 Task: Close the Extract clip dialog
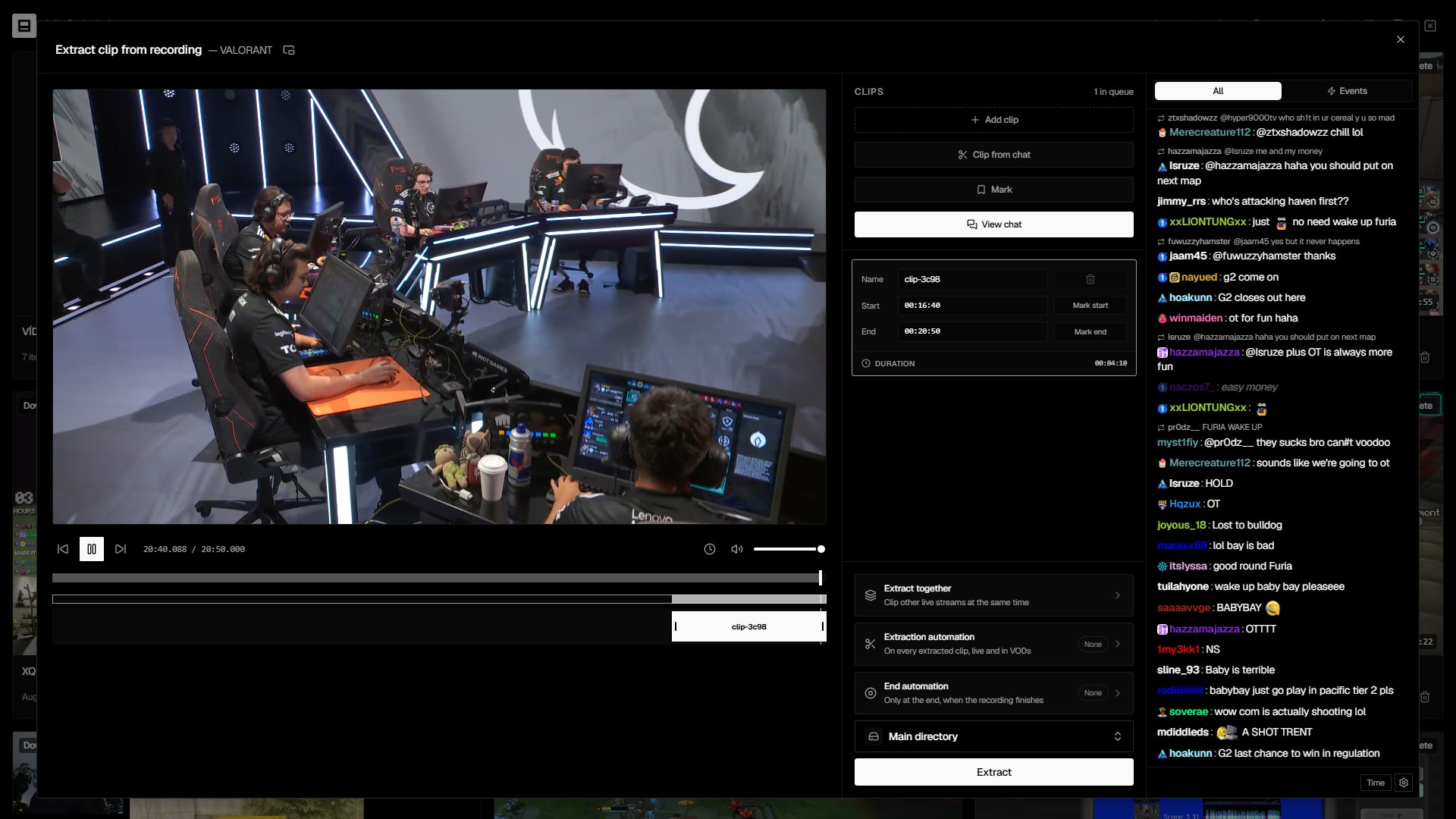tap(1401, 39)
